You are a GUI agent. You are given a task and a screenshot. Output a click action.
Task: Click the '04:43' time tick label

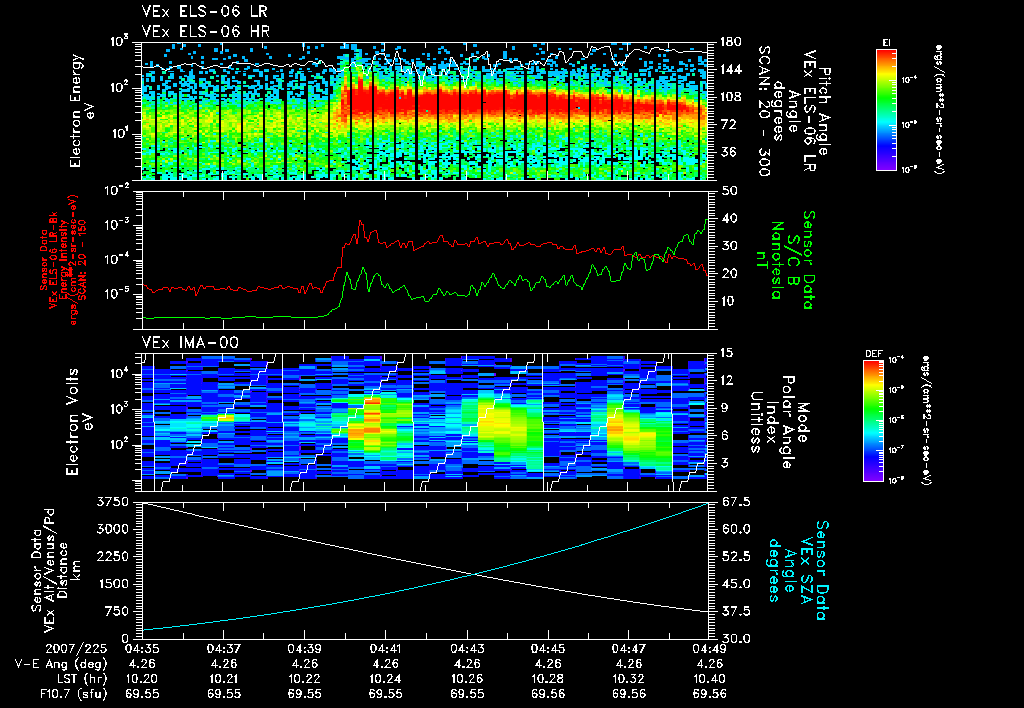pyautogui.click(x=466, y=649)
